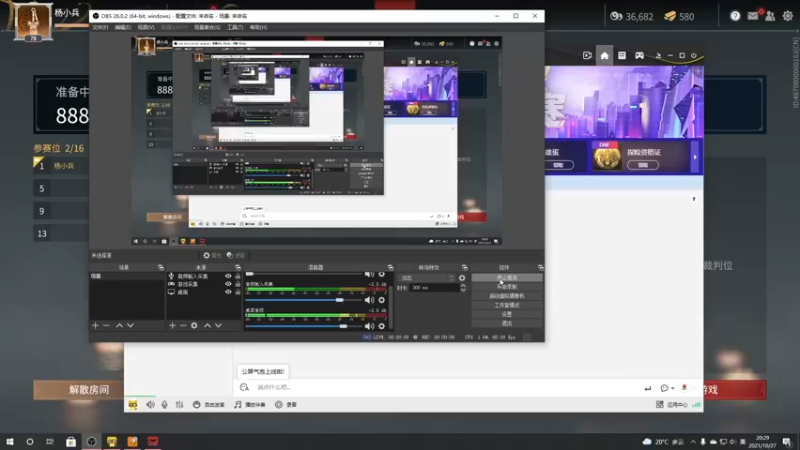Select 游戏采集 source row

click(204, 284)
